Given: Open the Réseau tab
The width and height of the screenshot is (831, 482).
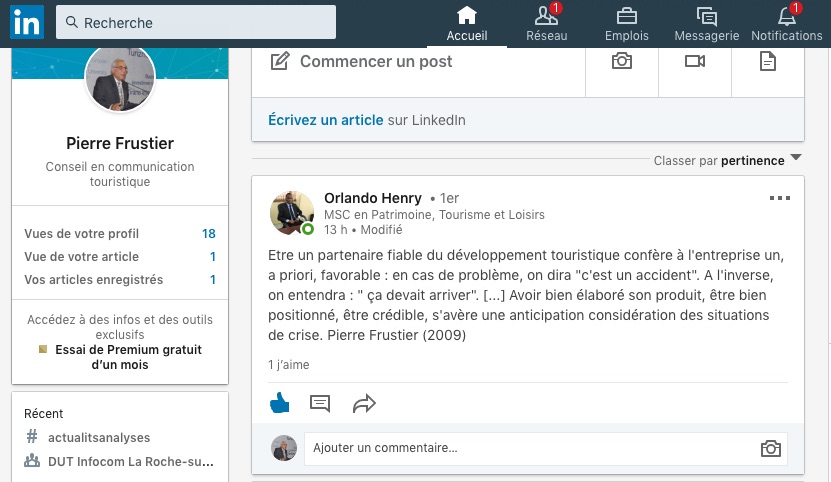Looking at the screenshot, I should 547,24.
